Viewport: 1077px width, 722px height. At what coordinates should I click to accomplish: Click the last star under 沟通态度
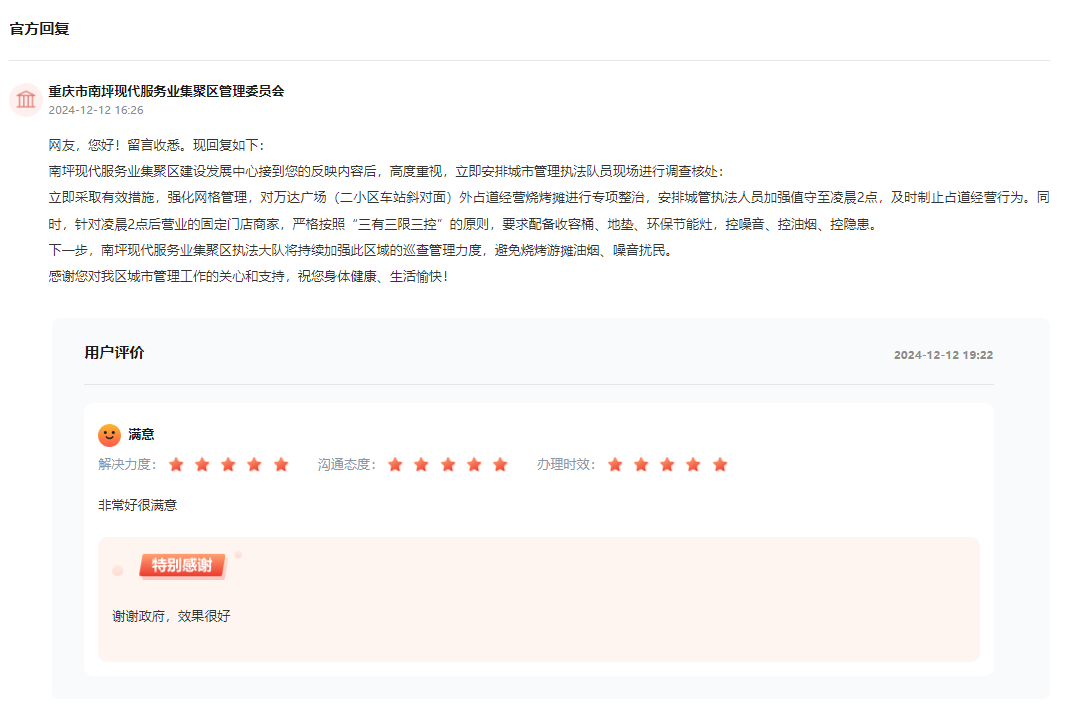tap(499, 464)
